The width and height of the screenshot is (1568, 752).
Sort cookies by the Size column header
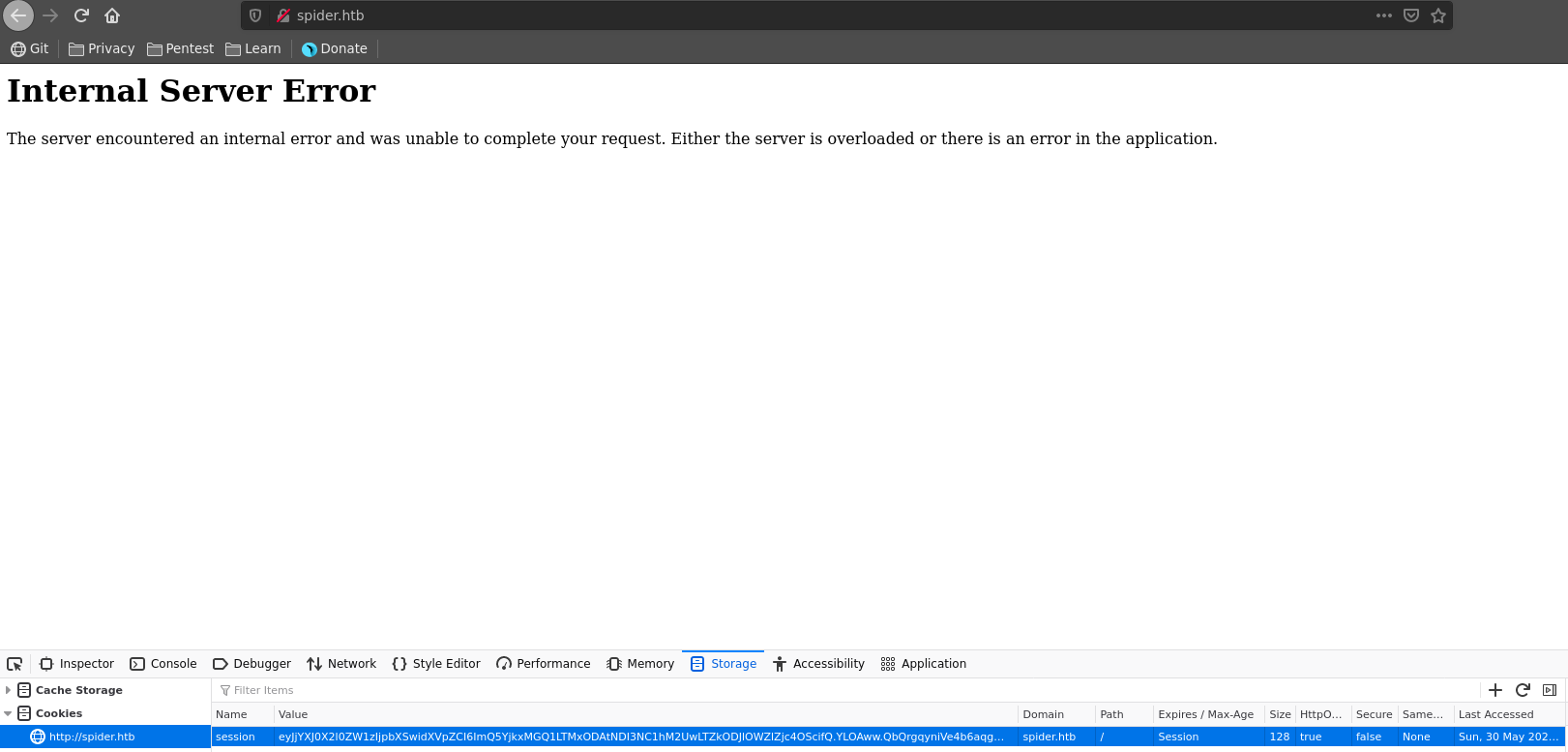(x=1280, y=714)
